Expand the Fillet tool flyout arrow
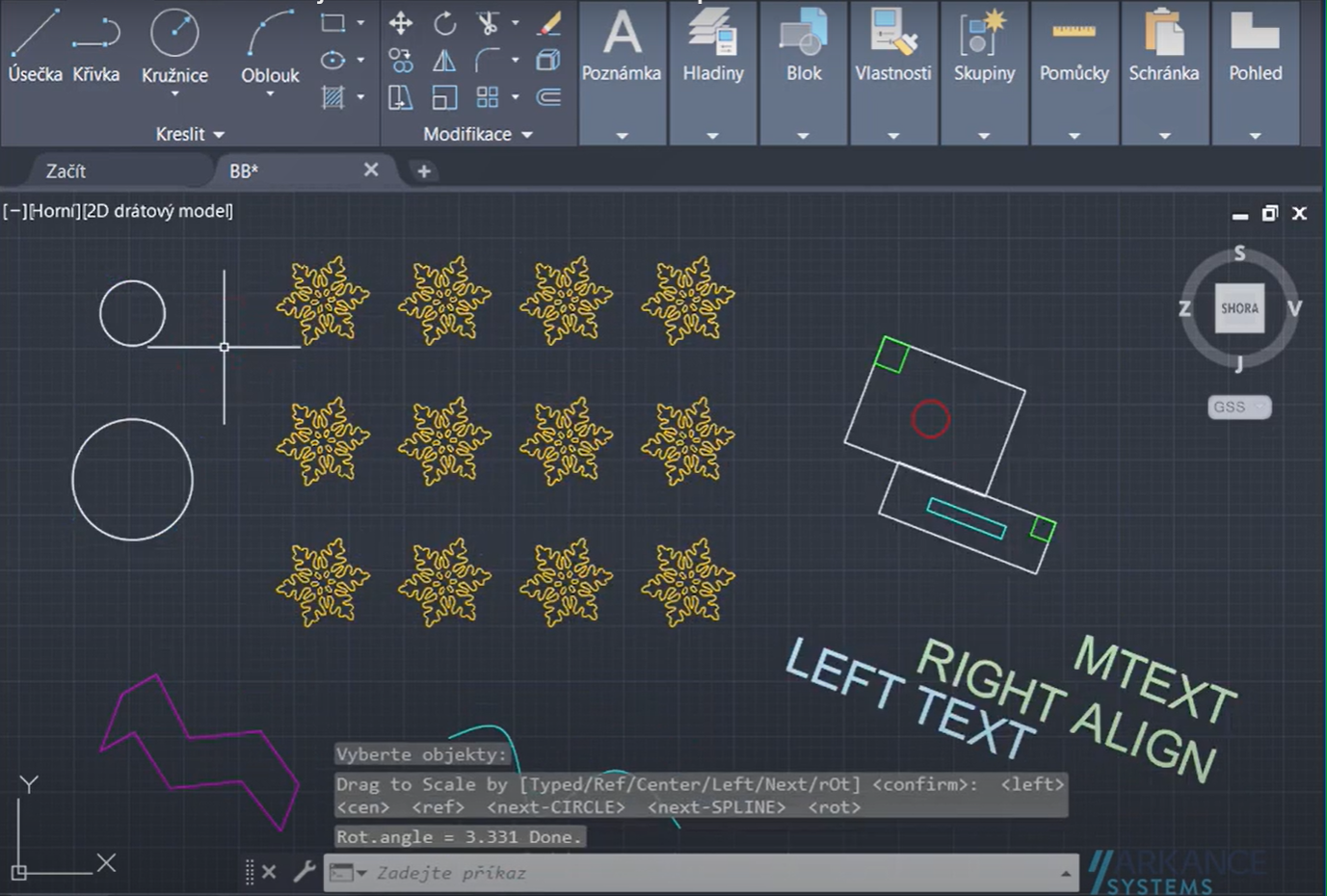Screen dimensions: 1327x896 coord(515,60)
